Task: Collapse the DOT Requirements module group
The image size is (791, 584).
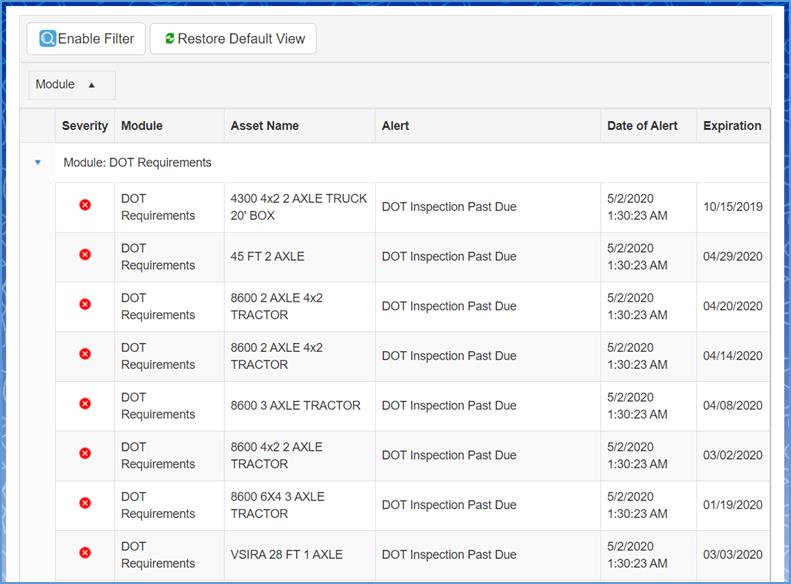Action: [38, 162]
